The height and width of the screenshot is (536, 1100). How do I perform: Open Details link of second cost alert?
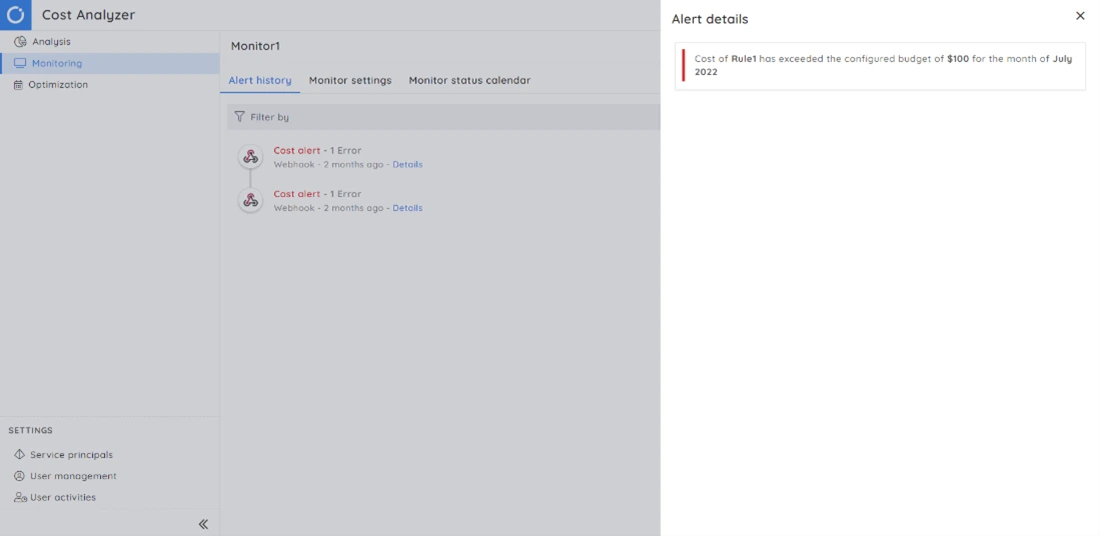[x=407, y=208]
